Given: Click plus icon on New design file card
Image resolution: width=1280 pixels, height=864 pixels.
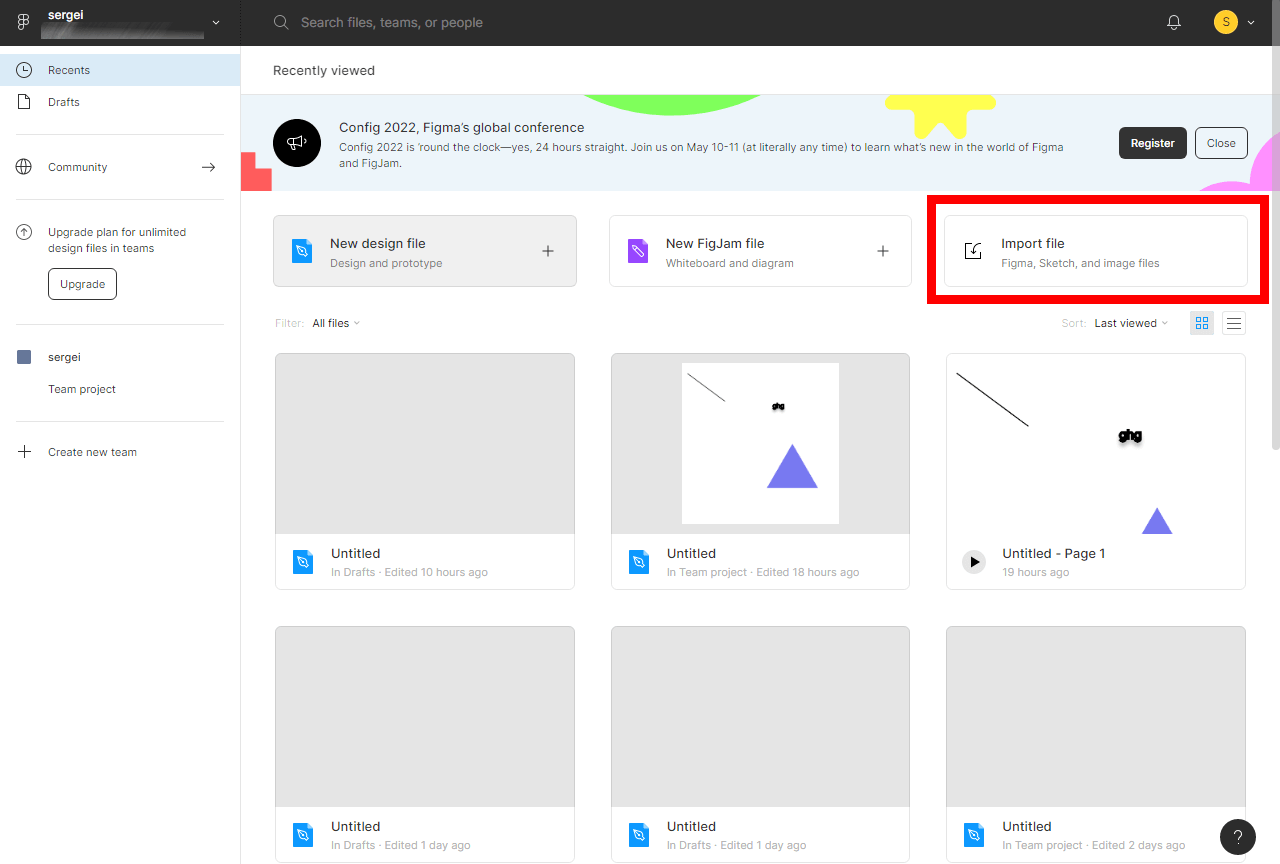Looking at the screenshot, I should pos(548,251).
